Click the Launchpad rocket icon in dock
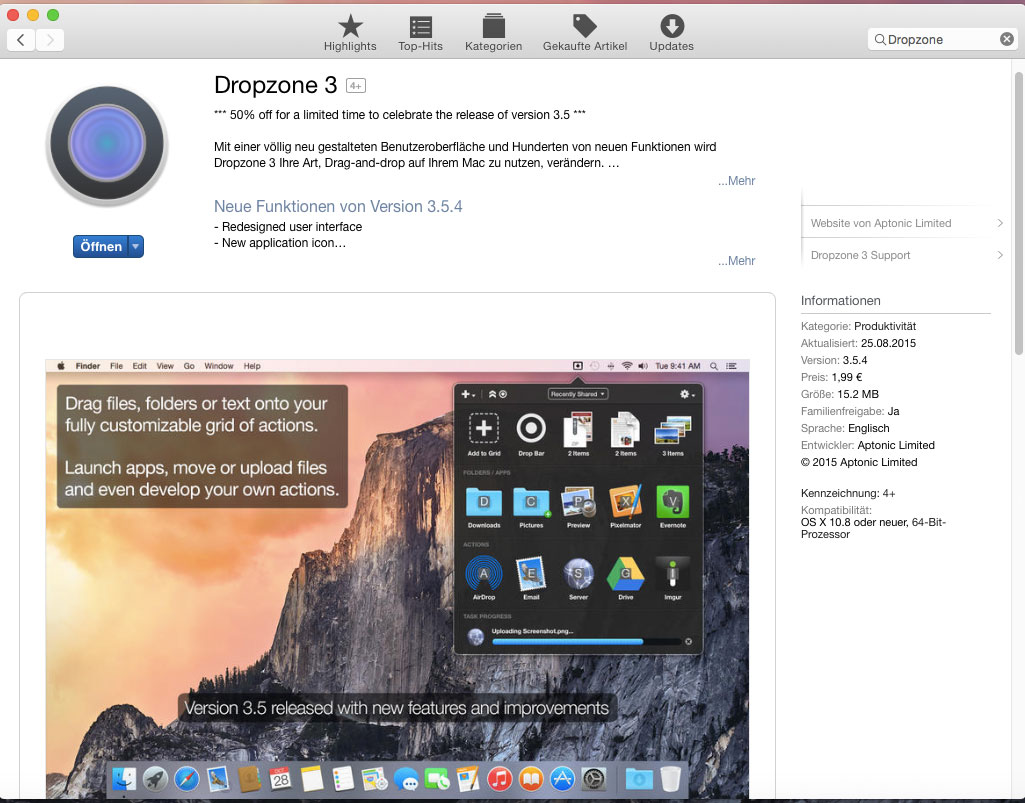1025x803 pixels. 155,779
